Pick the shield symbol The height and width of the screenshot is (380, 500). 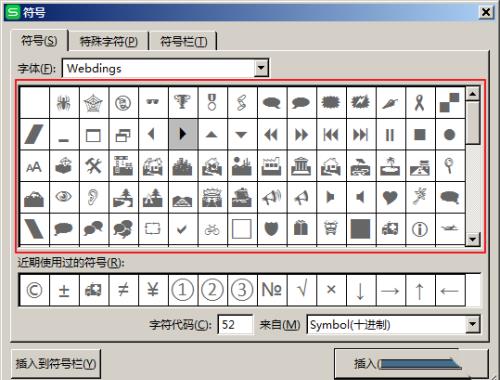(x=272, y=229)
